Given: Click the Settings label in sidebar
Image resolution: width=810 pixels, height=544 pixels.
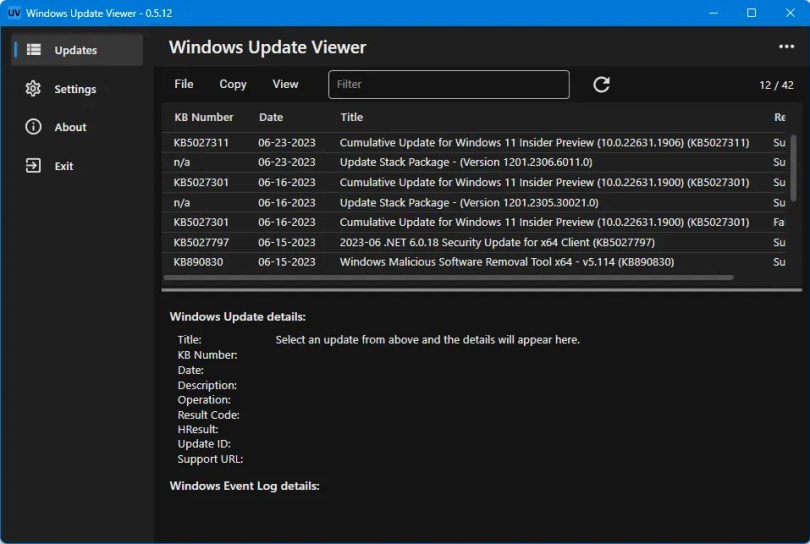Looking at the screenshot, I should [x=75, y=89].
